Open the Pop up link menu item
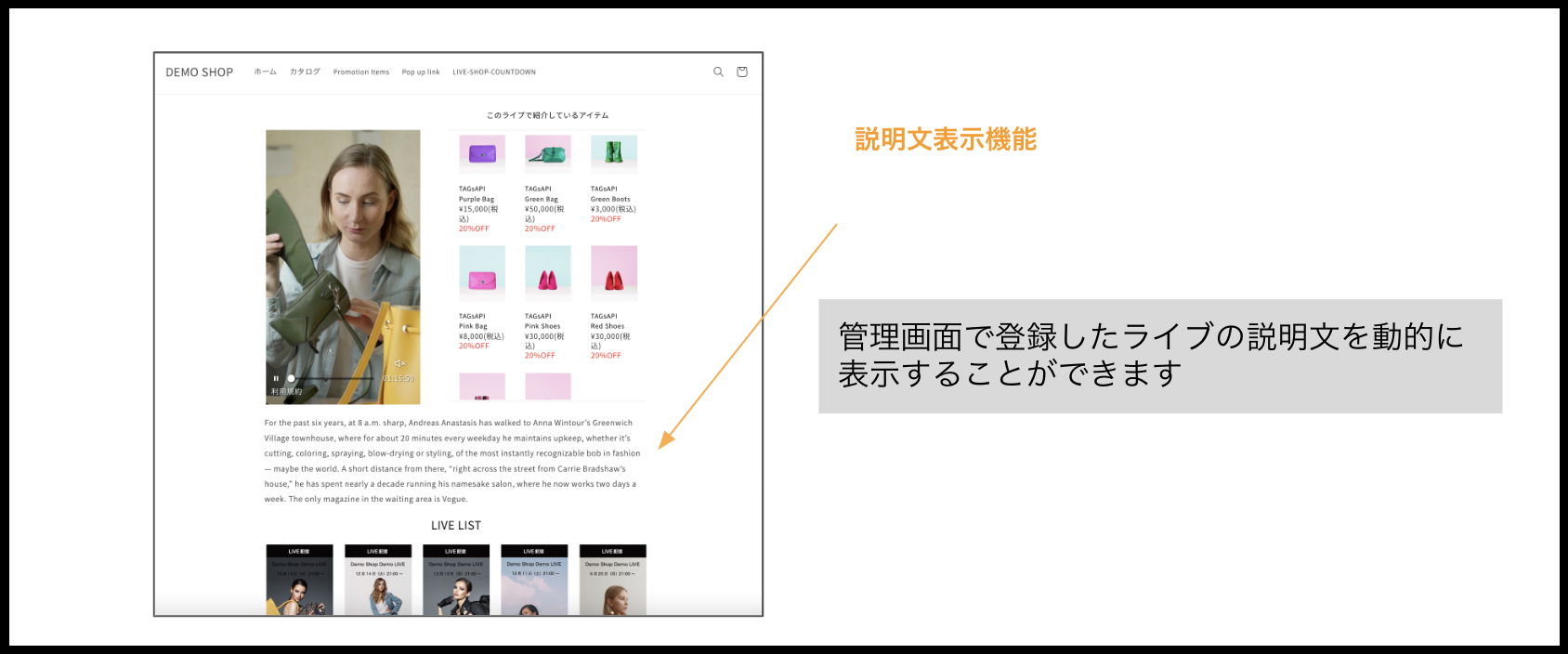1568x654 pixels. pos(421,72)
